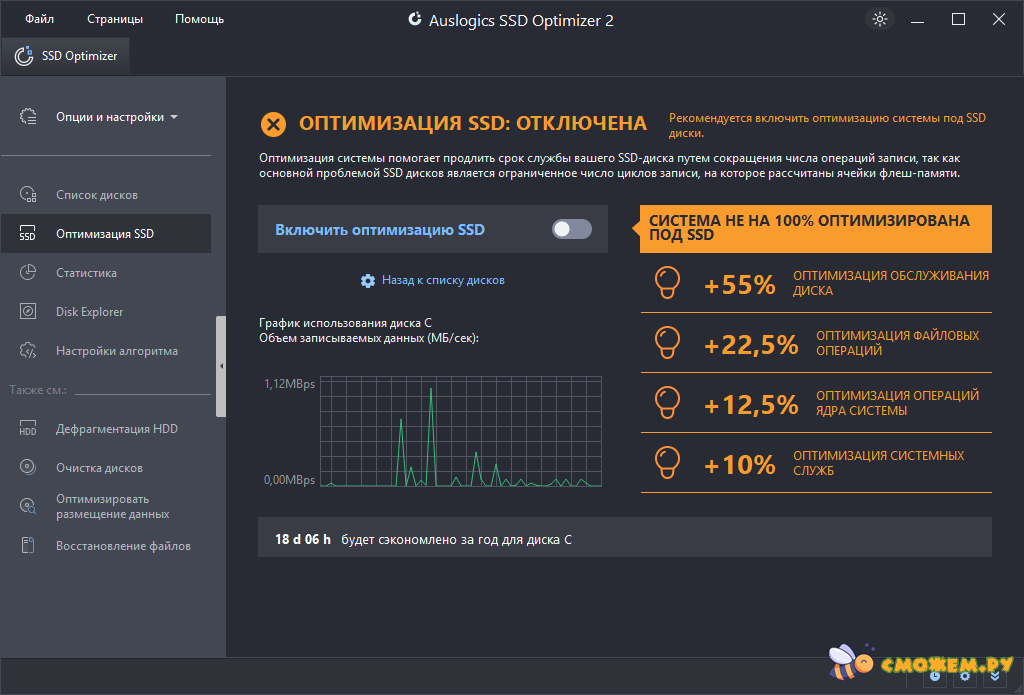This screenshot has height=695, width=1024.
Task: Select the SSD Optimizer tab
Action: pyautogui.click(x=66, y=56)
